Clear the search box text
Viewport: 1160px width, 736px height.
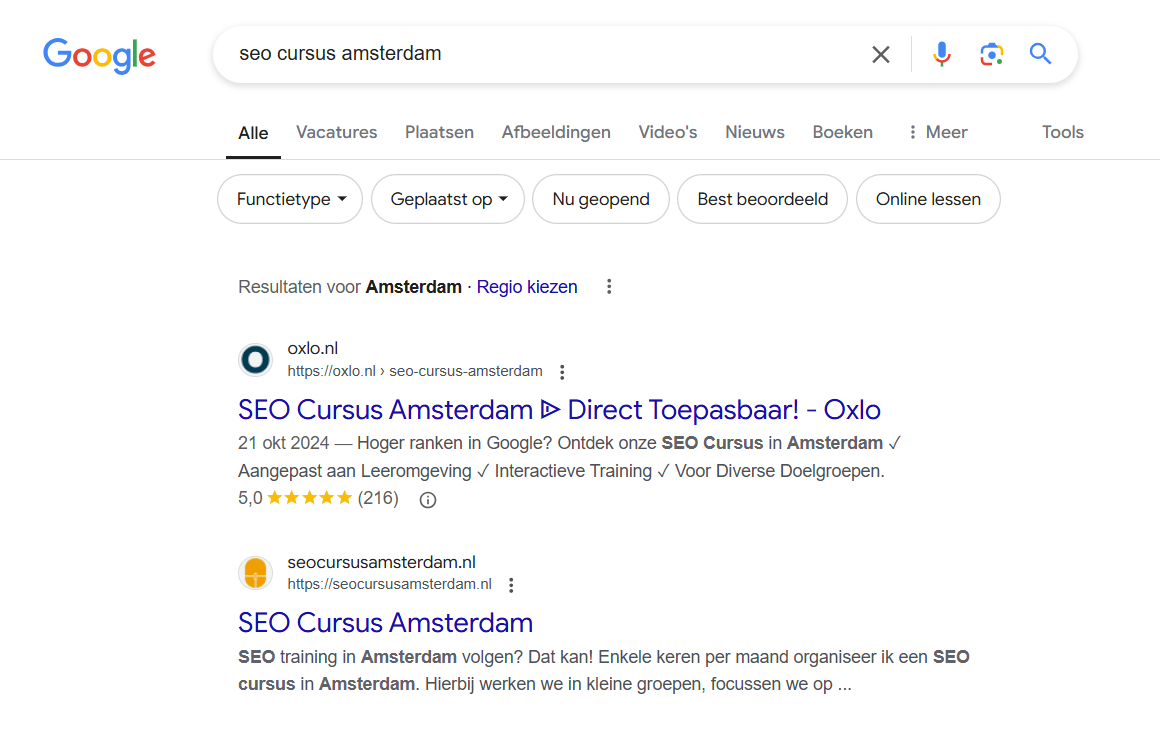tap(880, 54)
